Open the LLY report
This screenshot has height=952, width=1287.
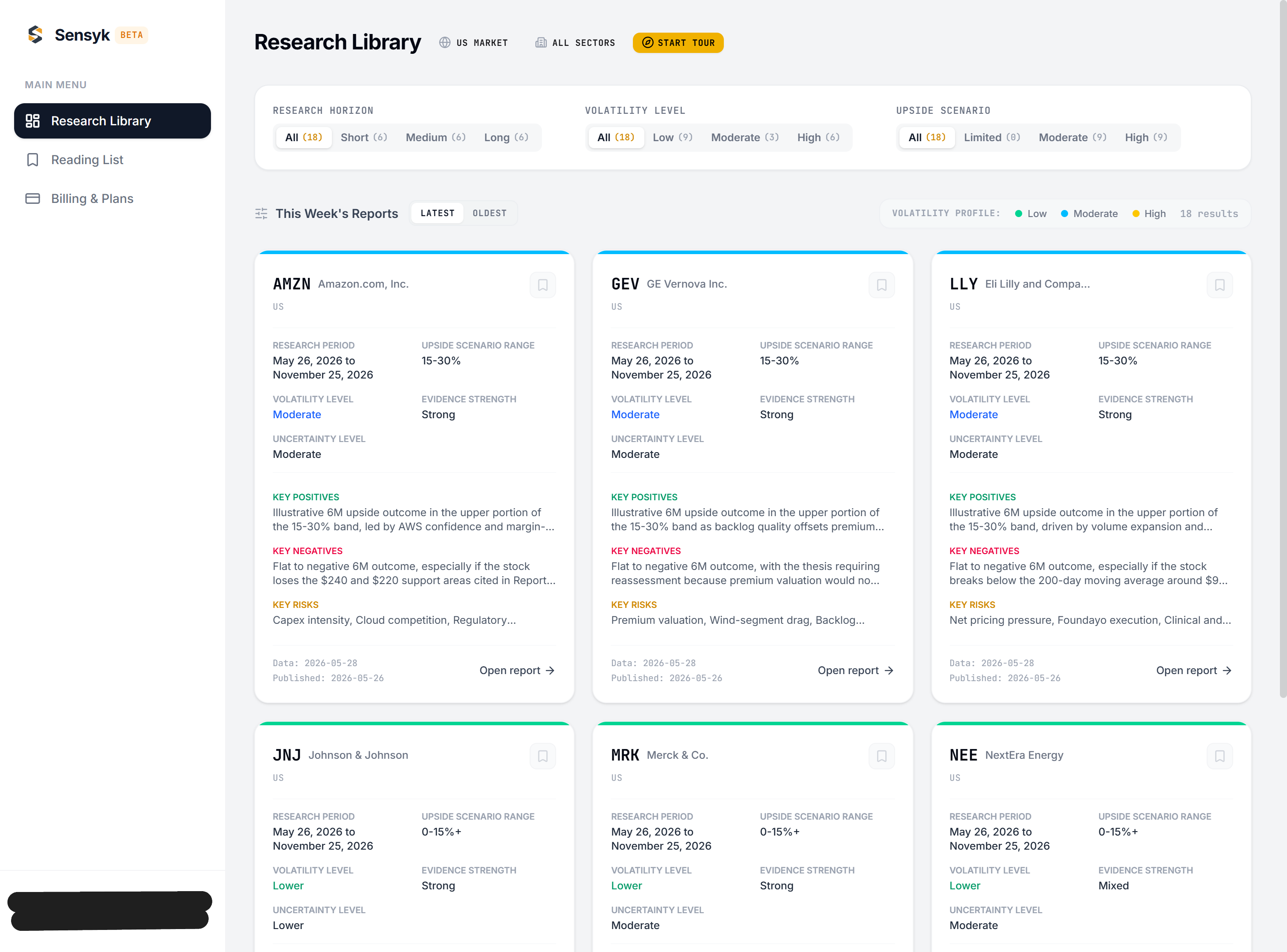pyautogui.click(x=1194, y=670)
